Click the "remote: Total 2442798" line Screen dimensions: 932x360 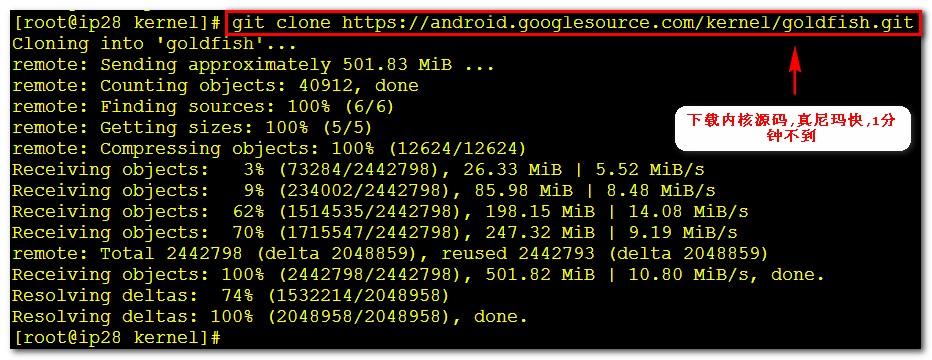tap(391, 254)
